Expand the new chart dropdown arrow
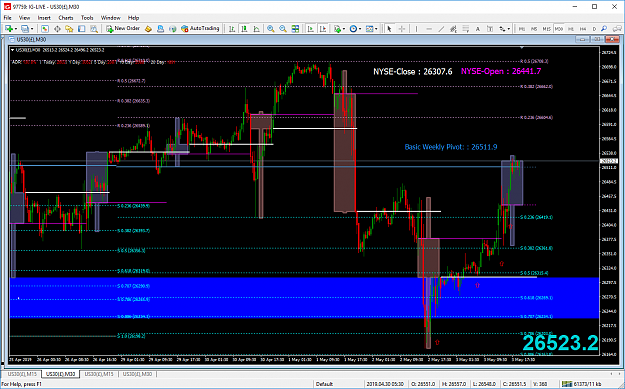The width and height of the screenshot is (625, 389). pyautogui.click(x=16, y=29)
